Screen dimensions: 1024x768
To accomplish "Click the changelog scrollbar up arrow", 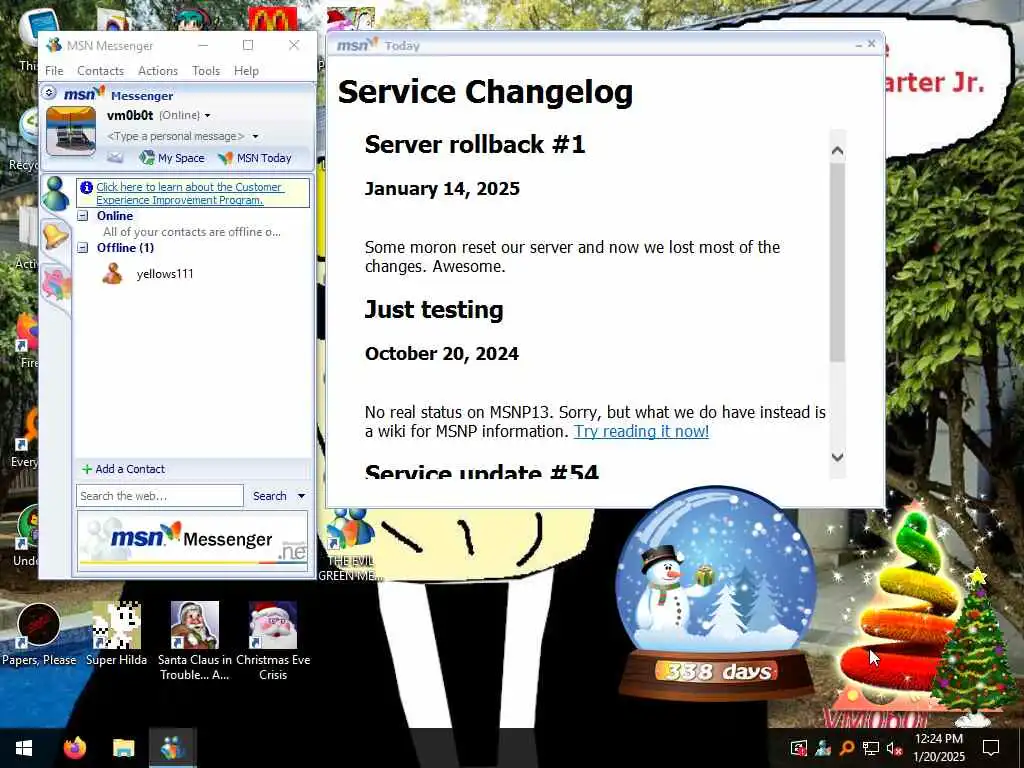I will pos(838,151).
